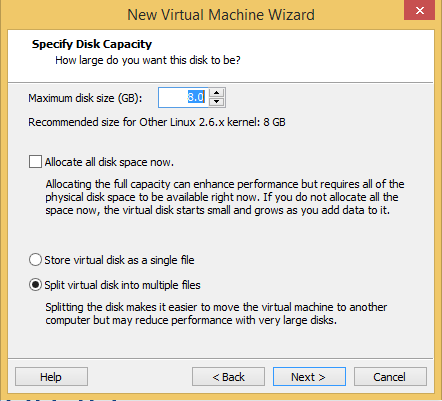The image size is (442, 401).
Task: Click the highlighted 8.0 value
Action: point(196,97)
